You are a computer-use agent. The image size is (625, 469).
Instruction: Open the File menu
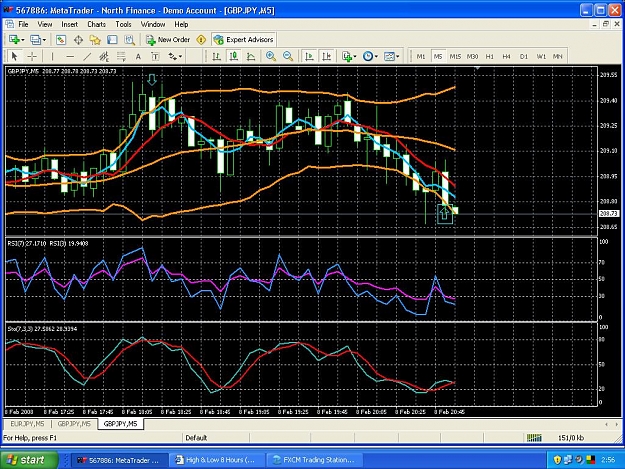pyautogui.click(x=24, y=24)
